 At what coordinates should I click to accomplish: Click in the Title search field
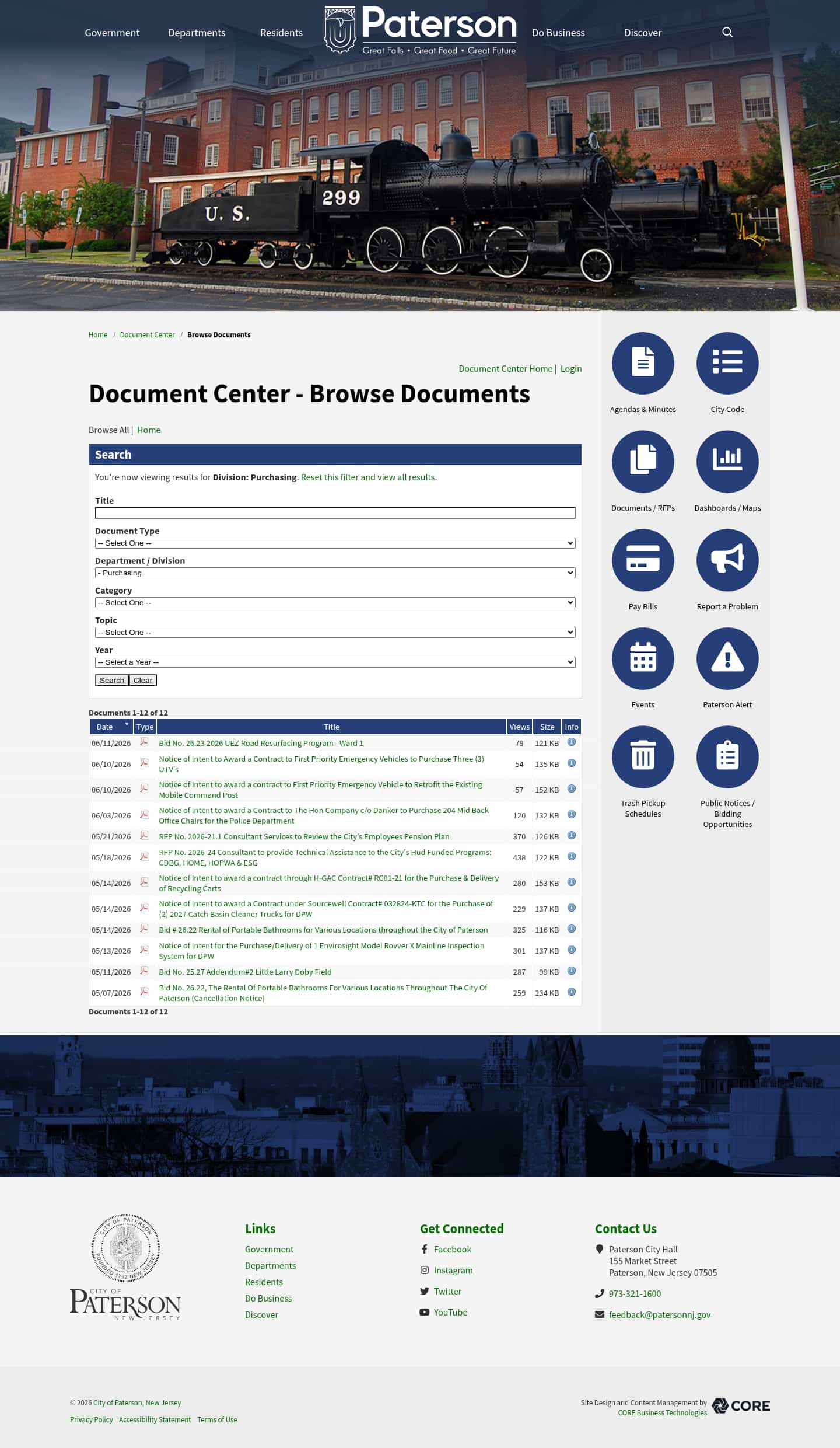tap(335, 512)
